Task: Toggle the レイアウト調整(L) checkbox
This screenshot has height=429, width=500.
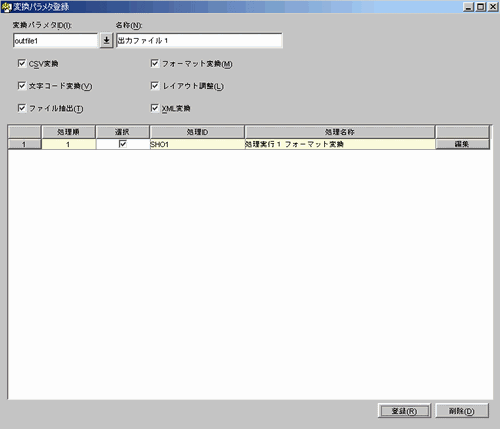Action: pyautogui.click(x=155, y=86)
